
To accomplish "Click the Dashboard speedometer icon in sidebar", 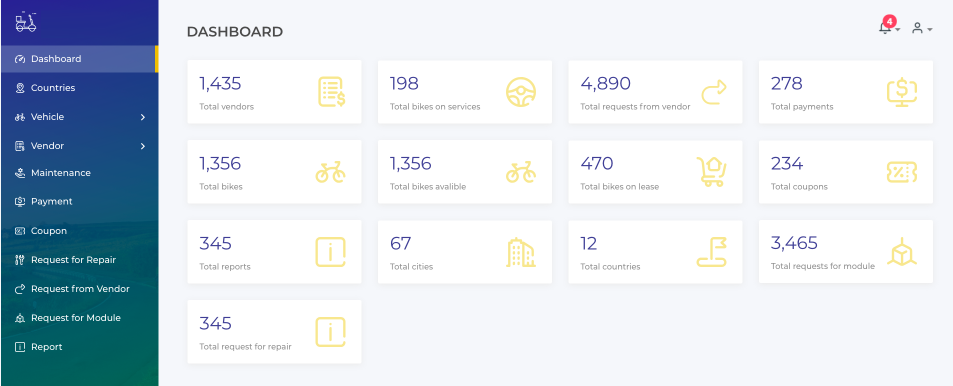I will pos(20,59).
